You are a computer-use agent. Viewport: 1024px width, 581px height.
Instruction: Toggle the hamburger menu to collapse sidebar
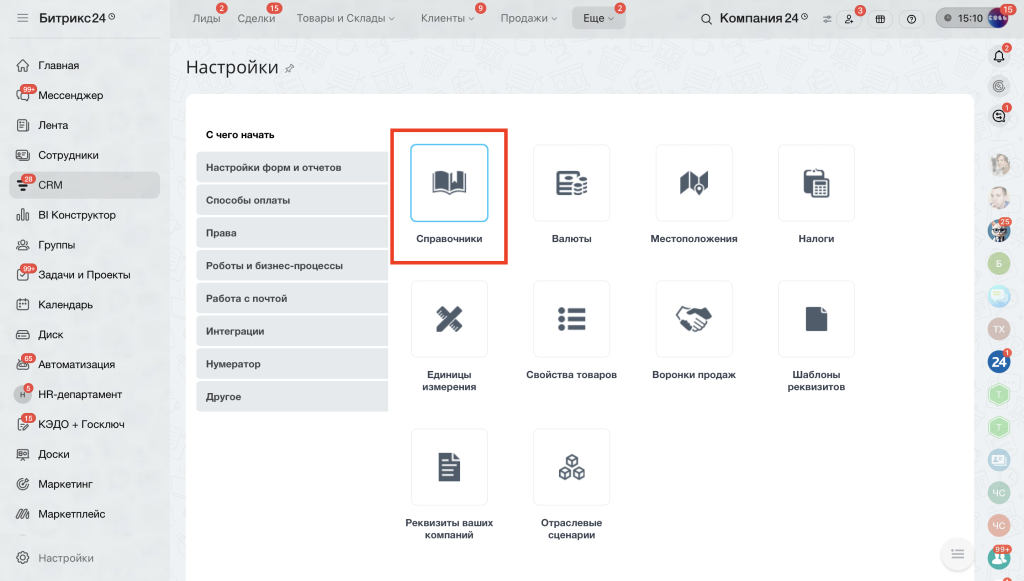pos(23,18)
